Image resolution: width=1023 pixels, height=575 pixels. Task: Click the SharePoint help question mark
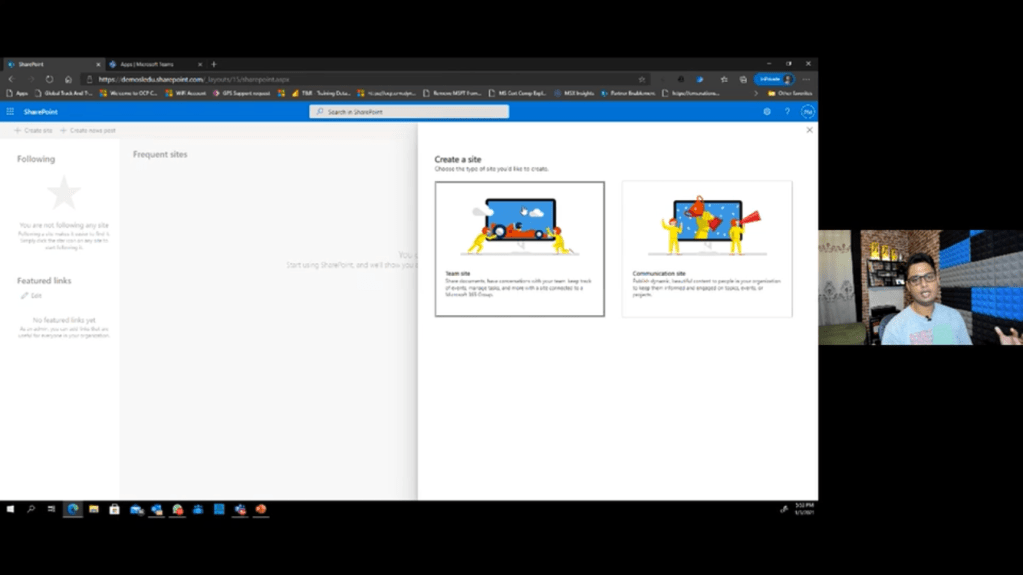[787, 112]
